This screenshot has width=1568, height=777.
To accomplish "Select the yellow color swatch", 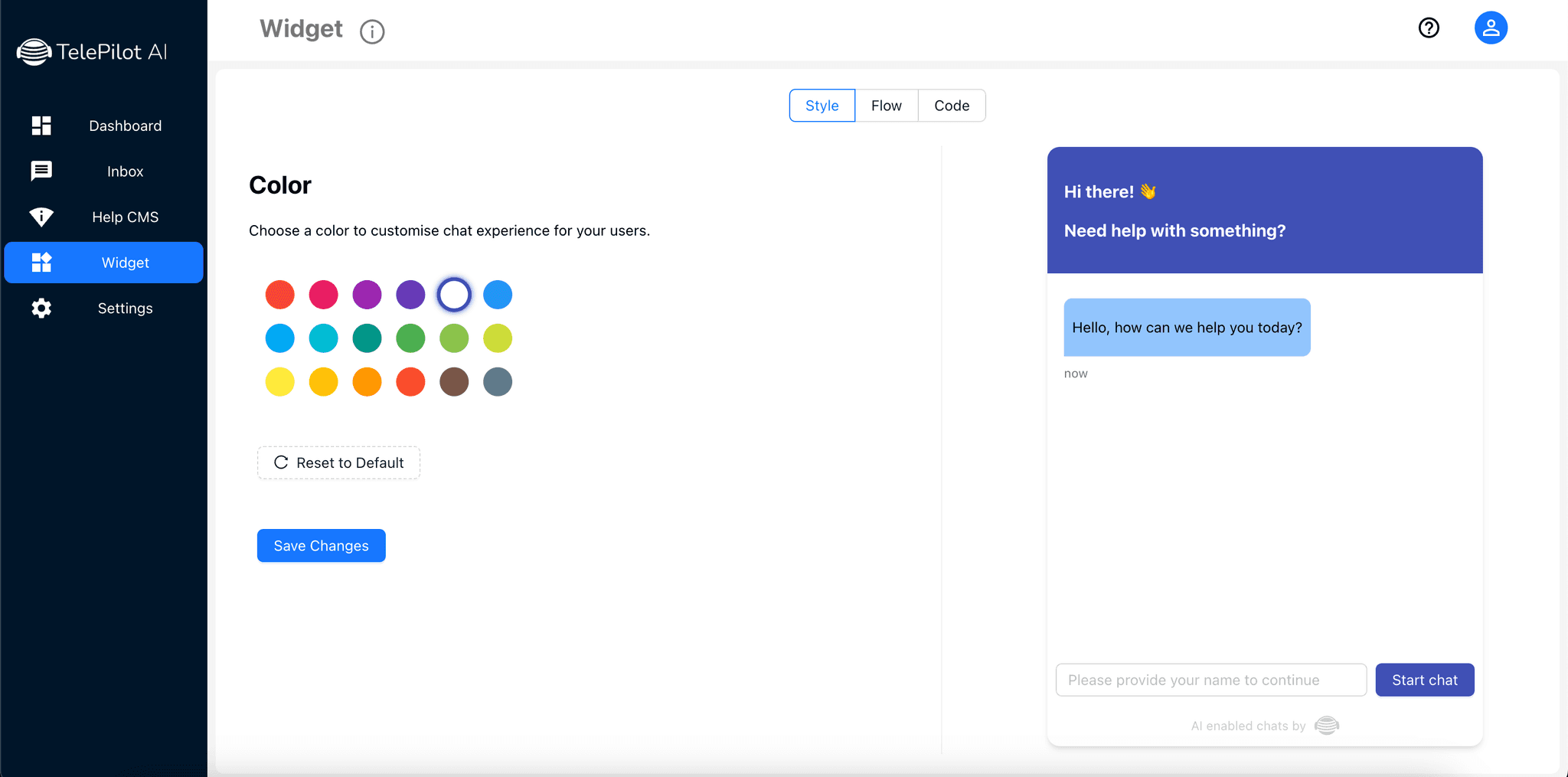I will pos(279,382).
